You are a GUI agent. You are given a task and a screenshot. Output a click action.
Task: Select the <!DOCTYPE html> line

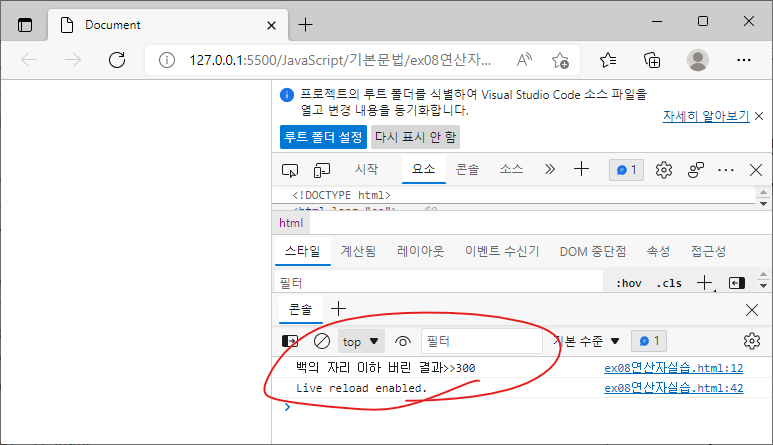tap(341, 195)
